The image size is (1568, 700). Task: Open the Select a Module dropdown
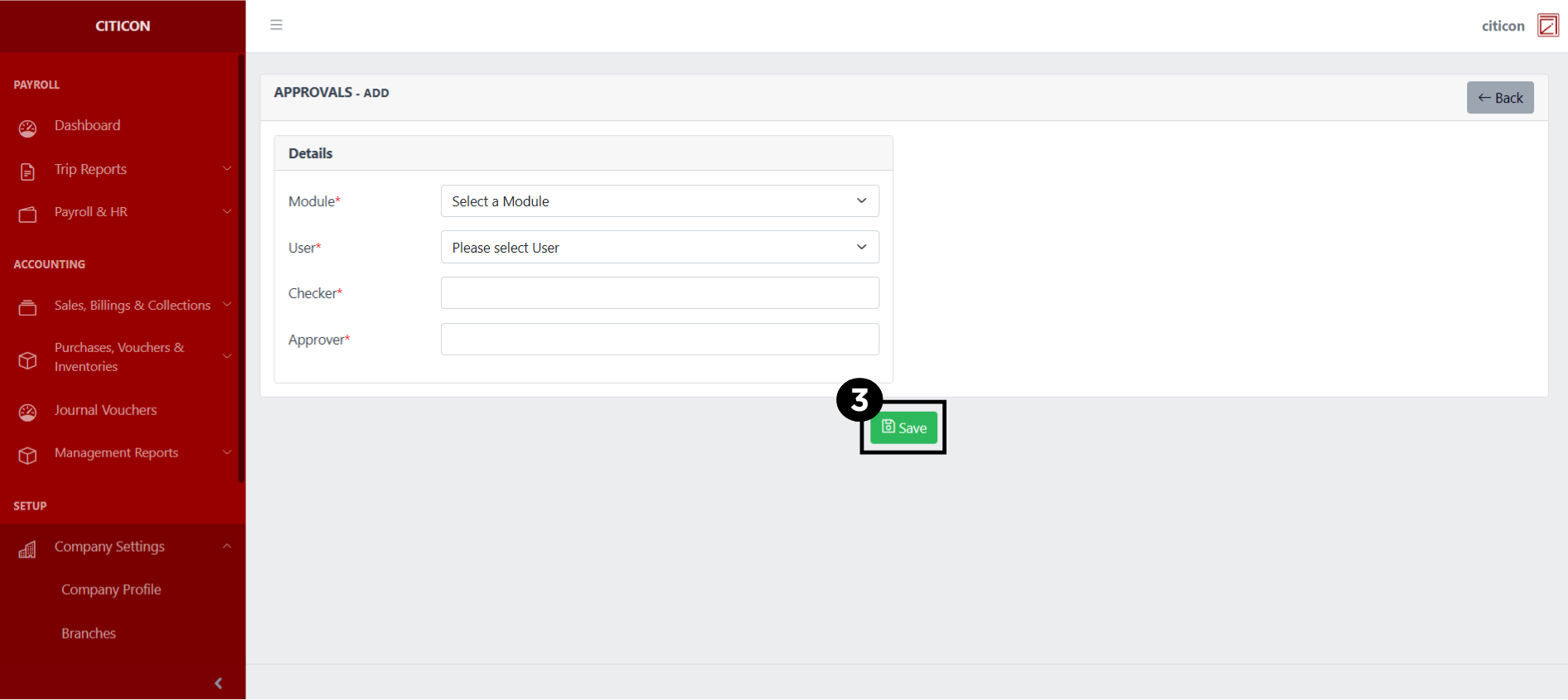659,201
